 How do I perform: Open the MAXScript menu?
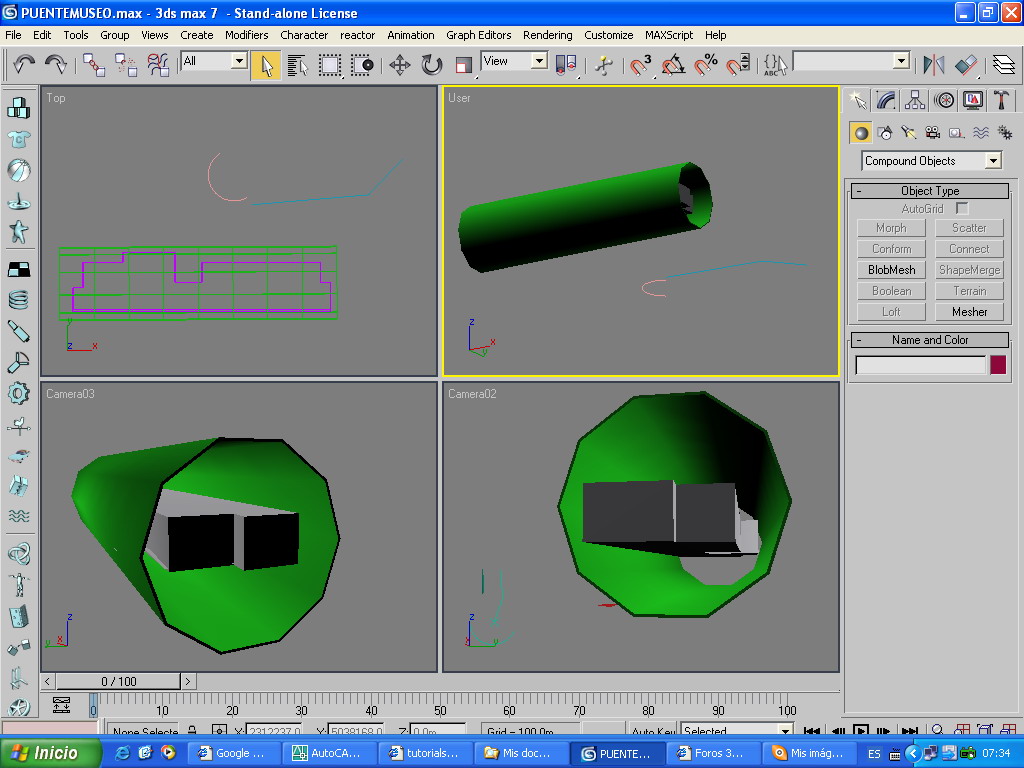click(x=669, y=35)
